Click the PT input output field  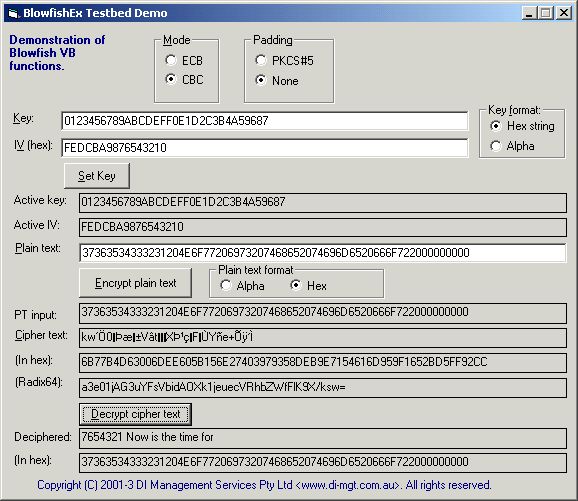[x=323, y=313]
